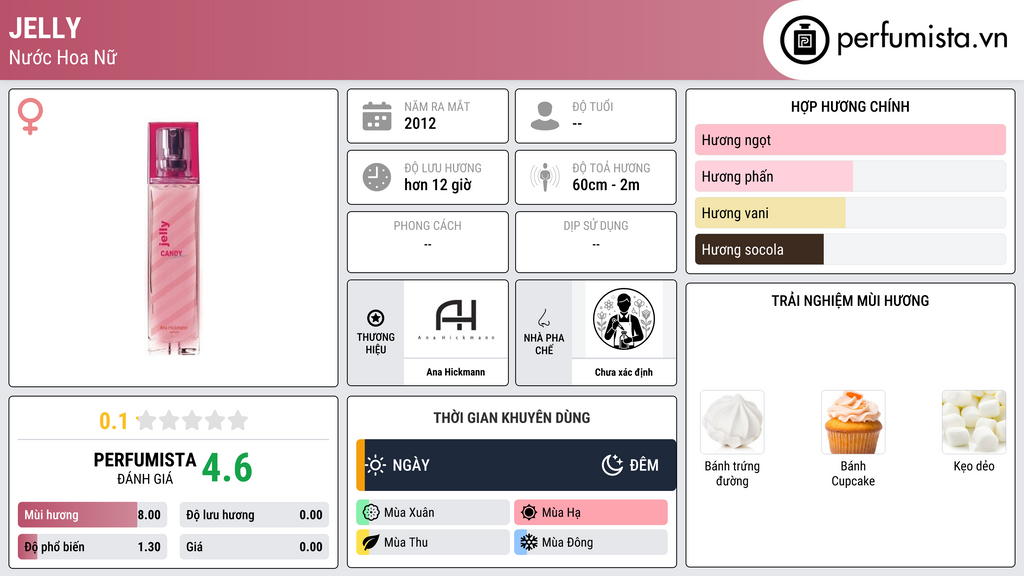Click the Hương vani accord bar
Image resolution: width=1024 pixels, height=576 pixels.
pyautogui.click(x=850, y=213)
